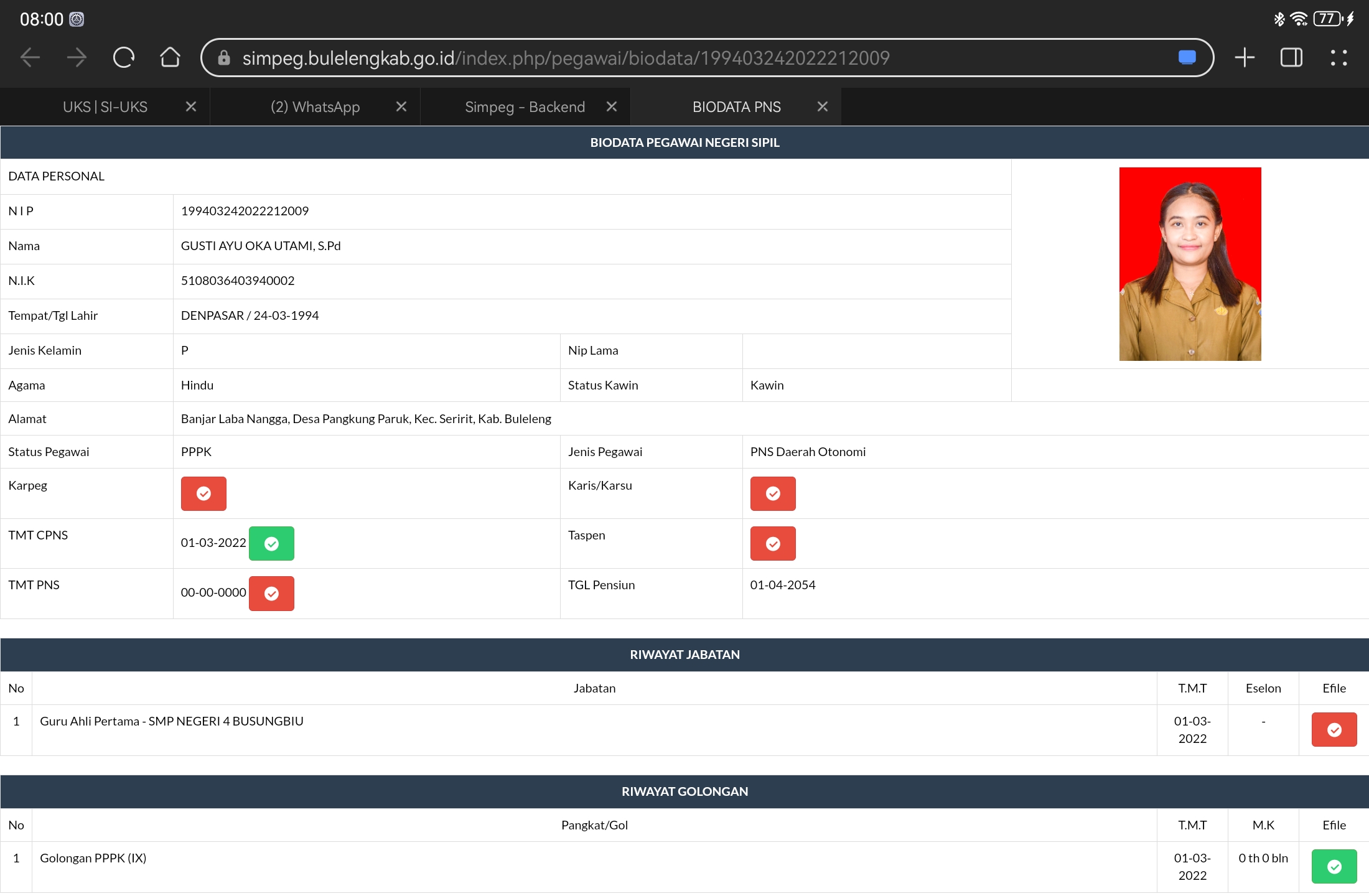Open the browser four-dot menu
This screenshot has width=1369, height=896.
(1339, 58)
